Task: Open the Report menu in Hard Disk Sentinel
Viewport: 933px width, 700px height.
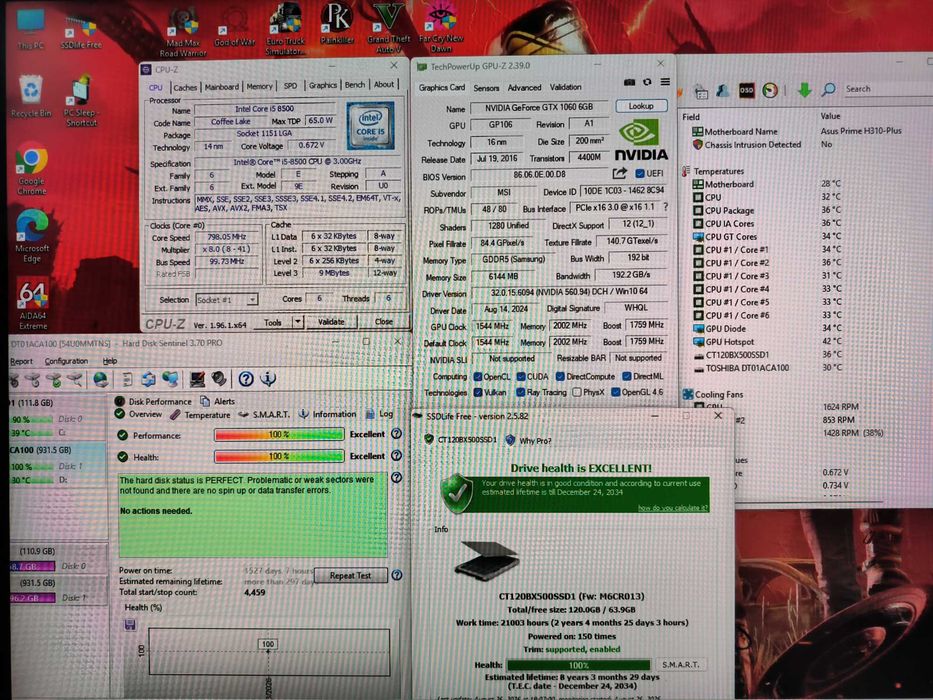Action: 21,361
